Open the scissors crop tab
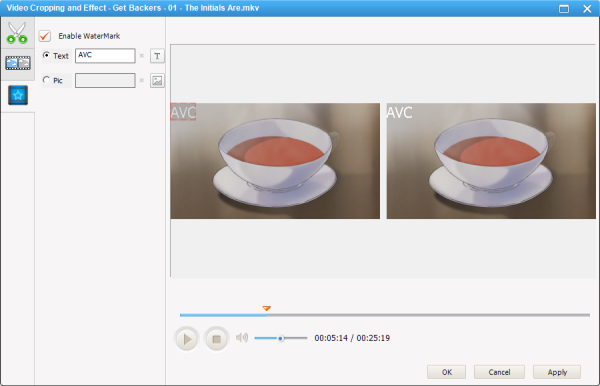Viewport: 600px width, 386px height. (17, 33)
